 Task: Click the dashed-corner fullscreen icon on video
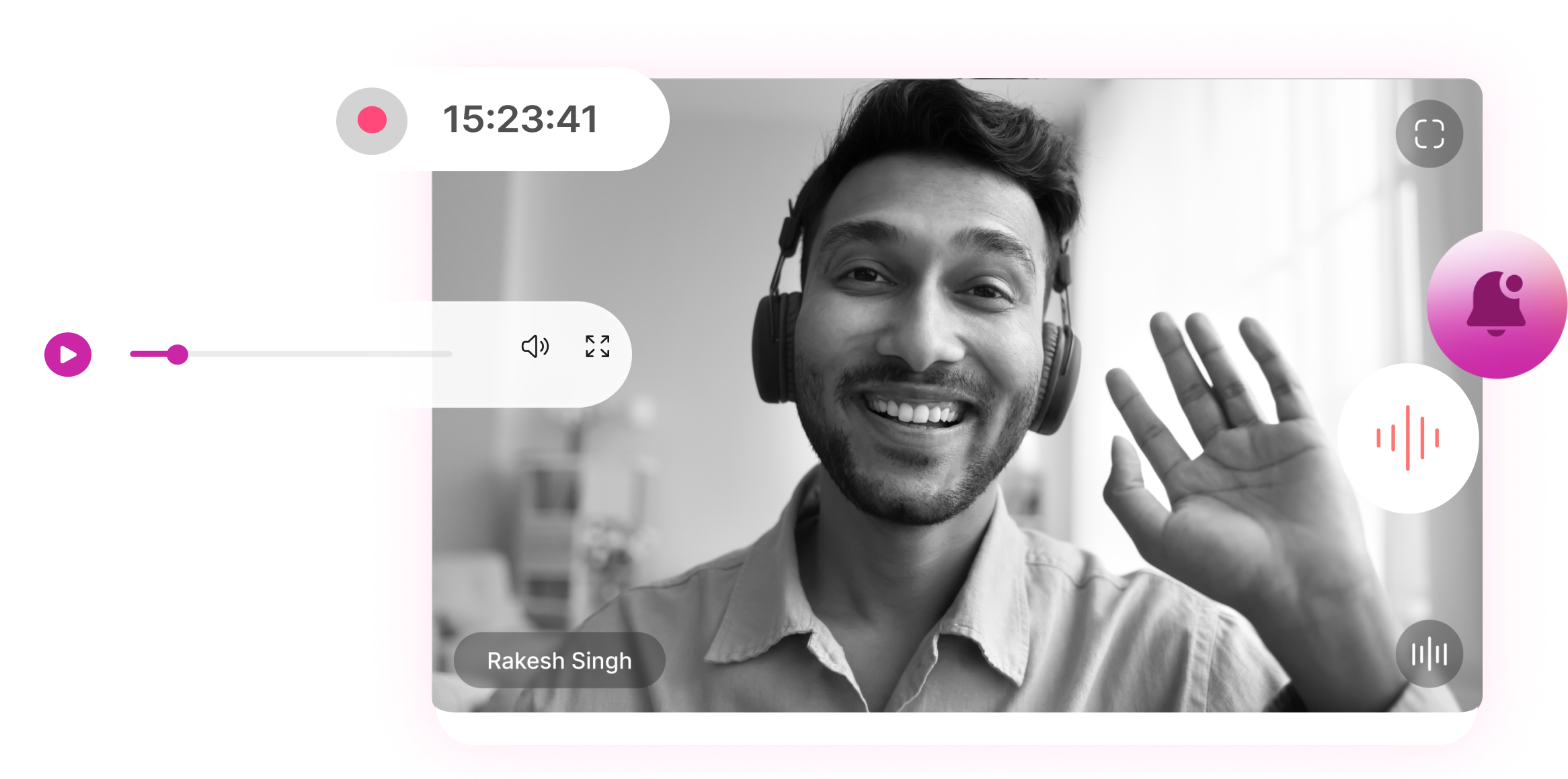(x=1429, y=133)
